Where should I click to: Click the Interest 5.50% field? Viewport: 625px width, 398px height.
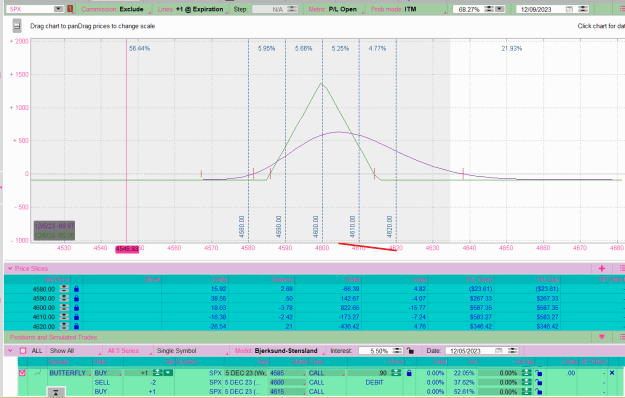[x=375, y=351]
